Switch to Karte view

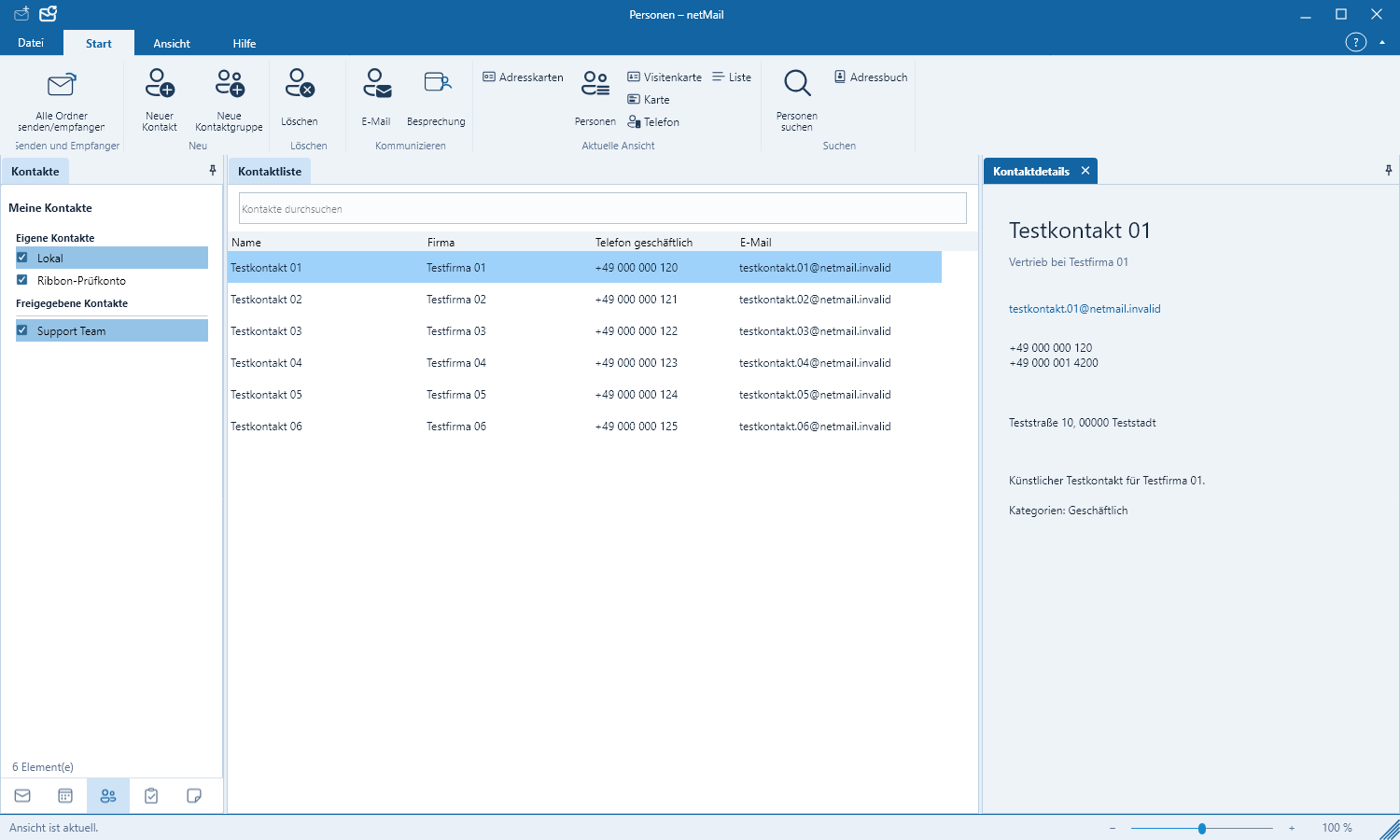(x=649, y=100)
